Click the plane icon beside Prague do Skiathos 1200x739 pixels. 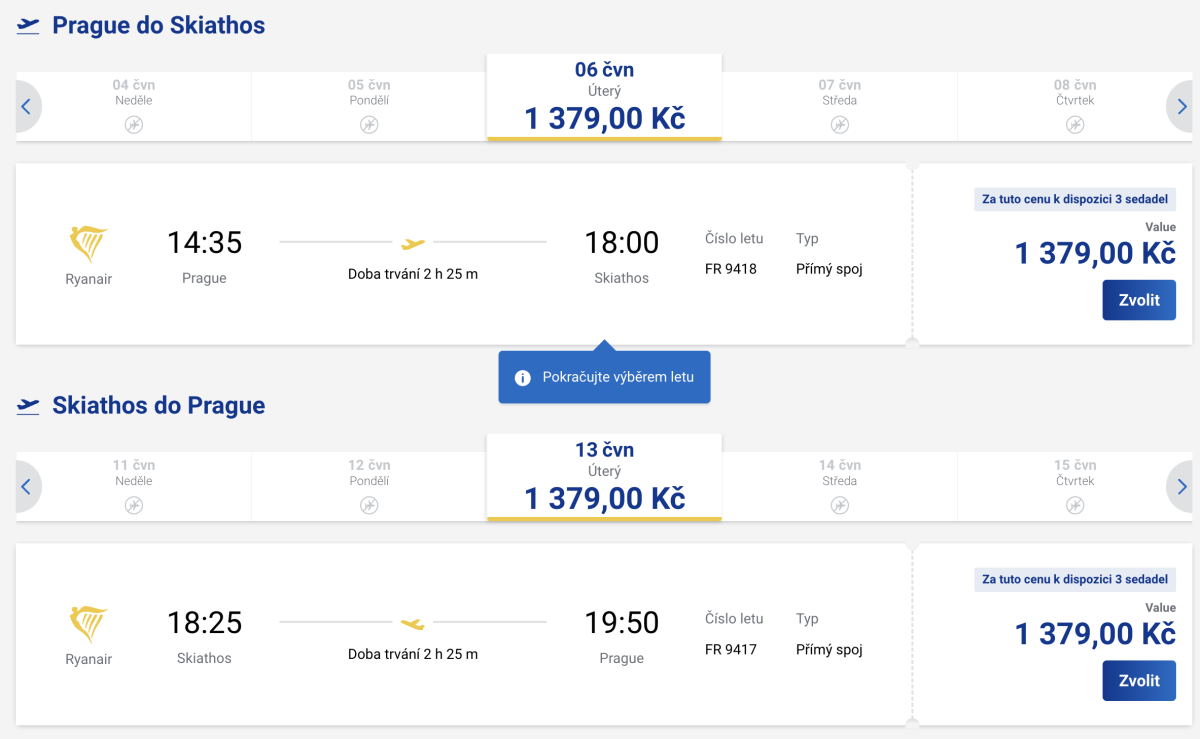(28, 26)
